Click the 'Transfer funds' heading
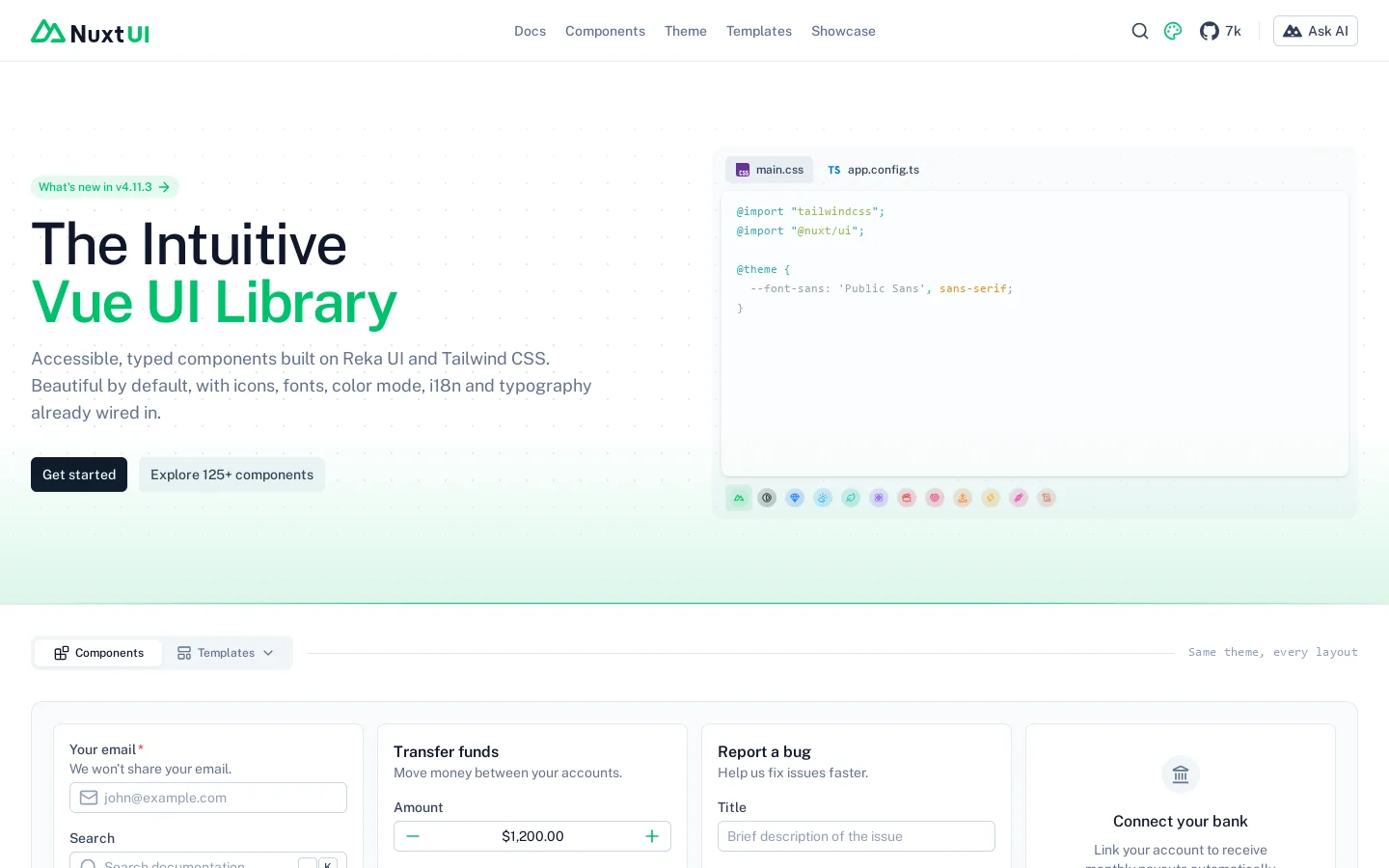The width and height of the screenshot is (1389, 868). (x=446, y=751)
